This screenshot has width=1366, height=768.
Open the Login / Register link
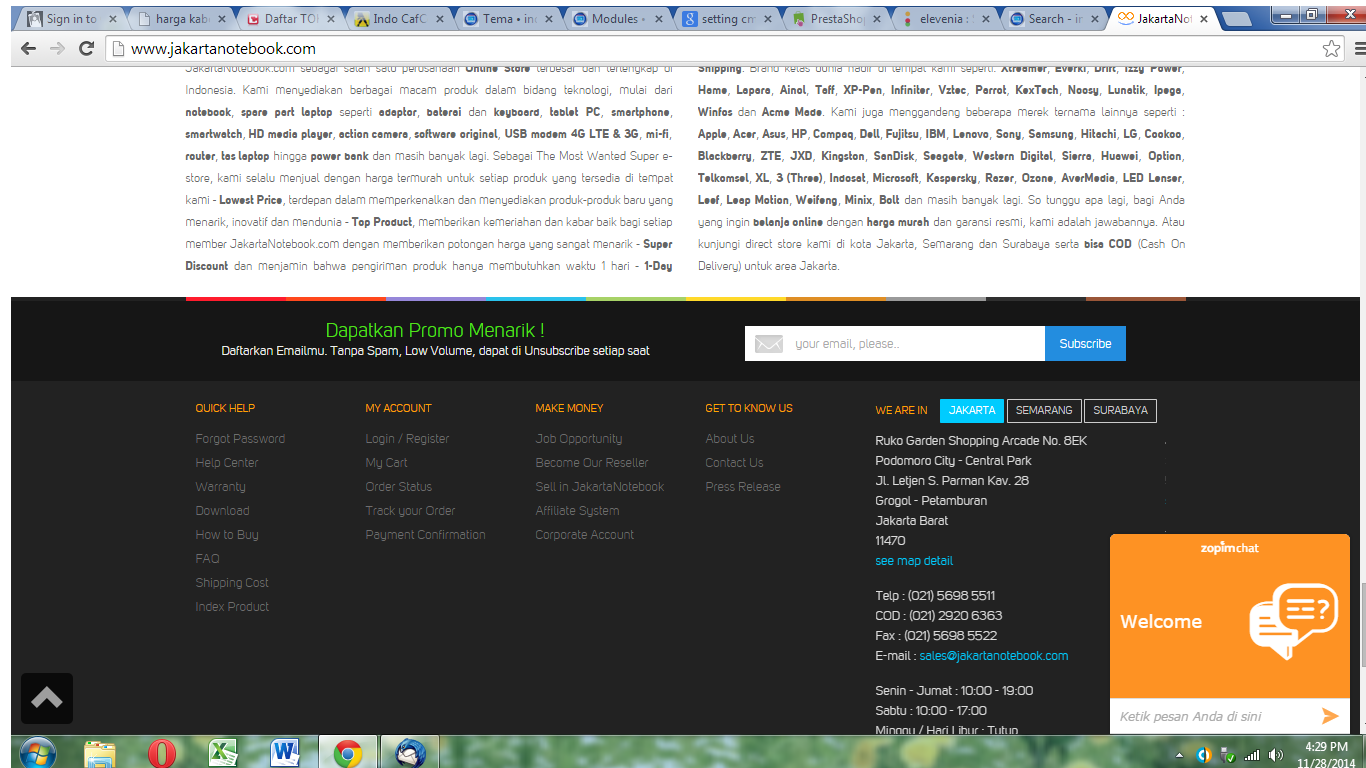click(407, 439)
